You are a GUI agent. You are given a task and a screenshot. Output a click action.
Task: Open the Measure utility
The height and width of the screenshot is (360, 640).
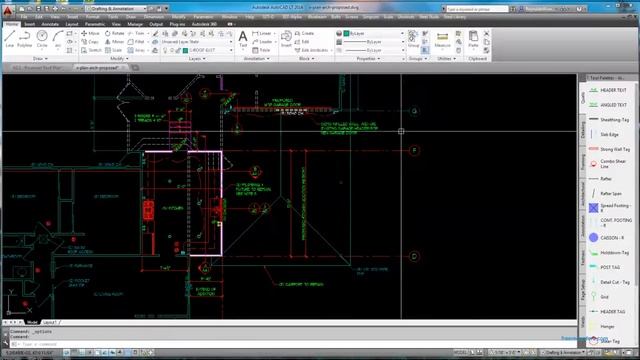coord(442,40)
